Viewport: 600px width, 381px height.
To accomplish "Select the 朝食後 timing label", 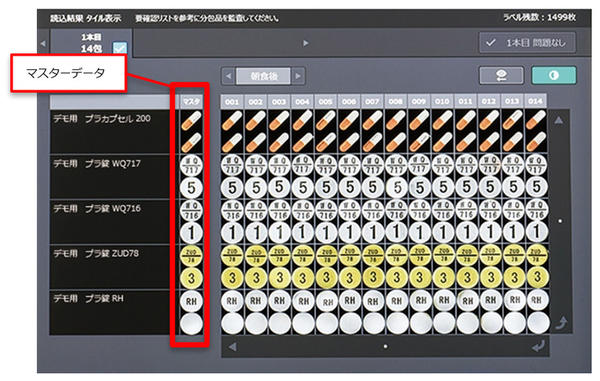I will pyautogui.click(x=264, y=76).
